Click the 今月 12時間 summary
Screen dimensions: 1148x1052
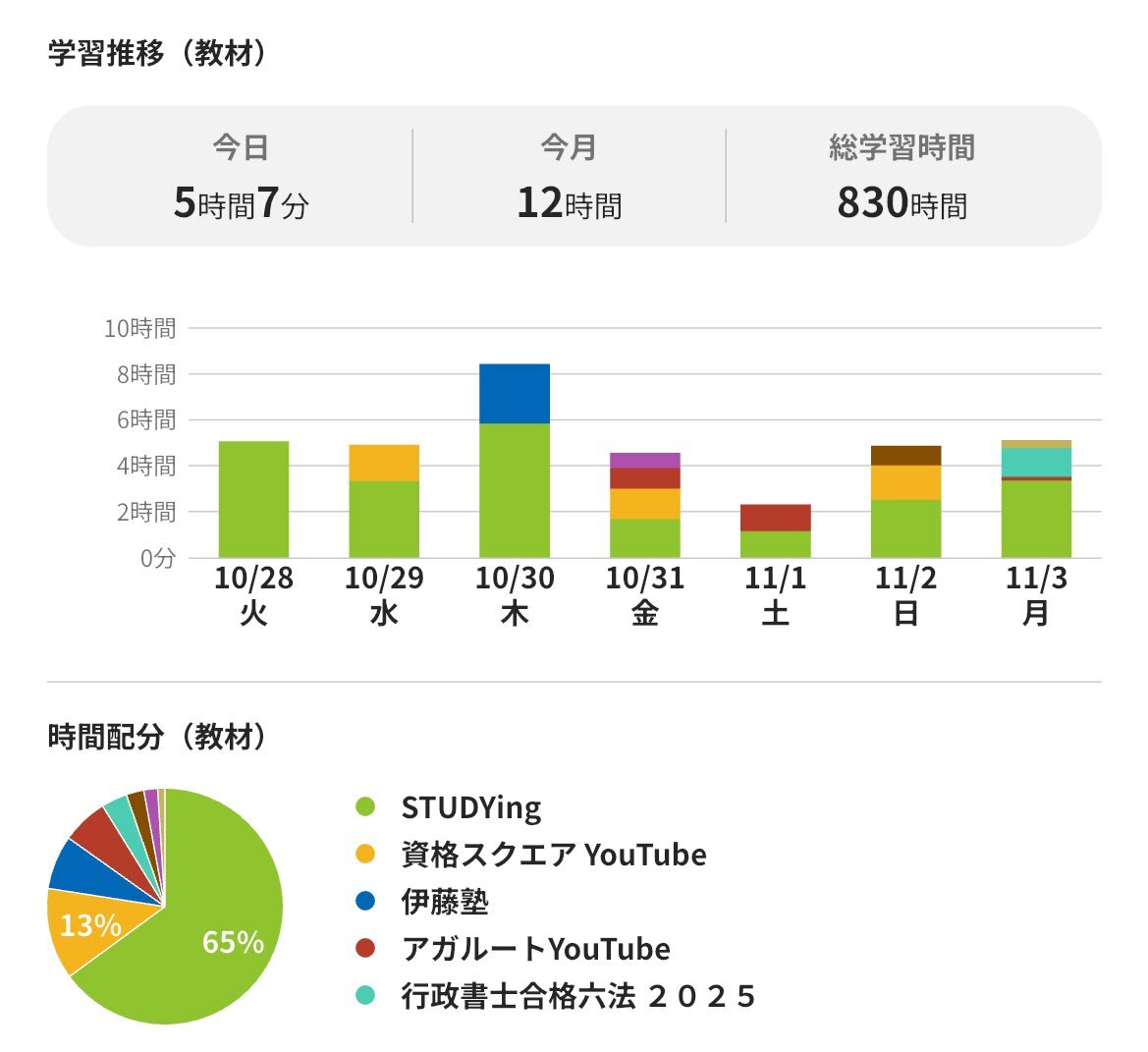coord(569,177)
